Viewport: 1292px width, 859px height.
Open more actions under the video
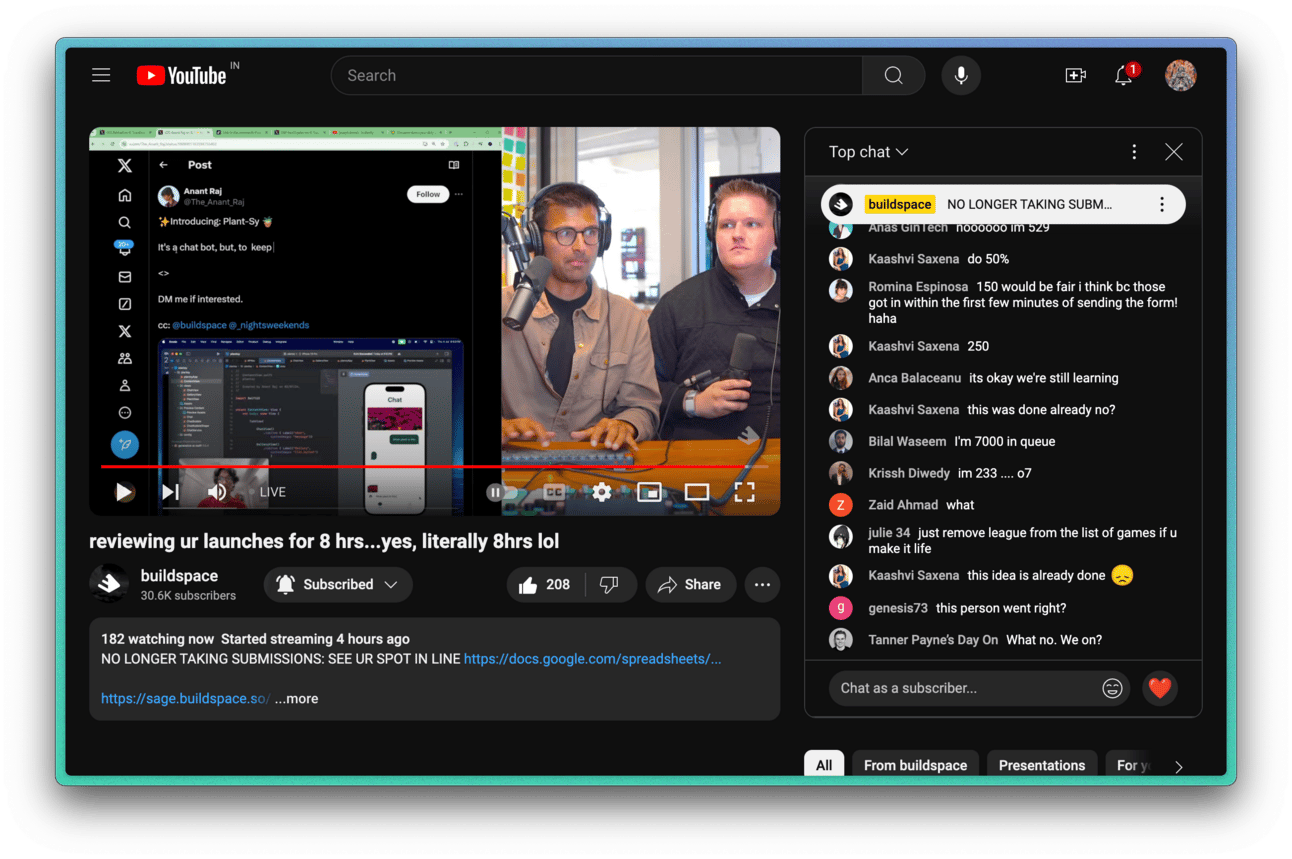[762, 584]
